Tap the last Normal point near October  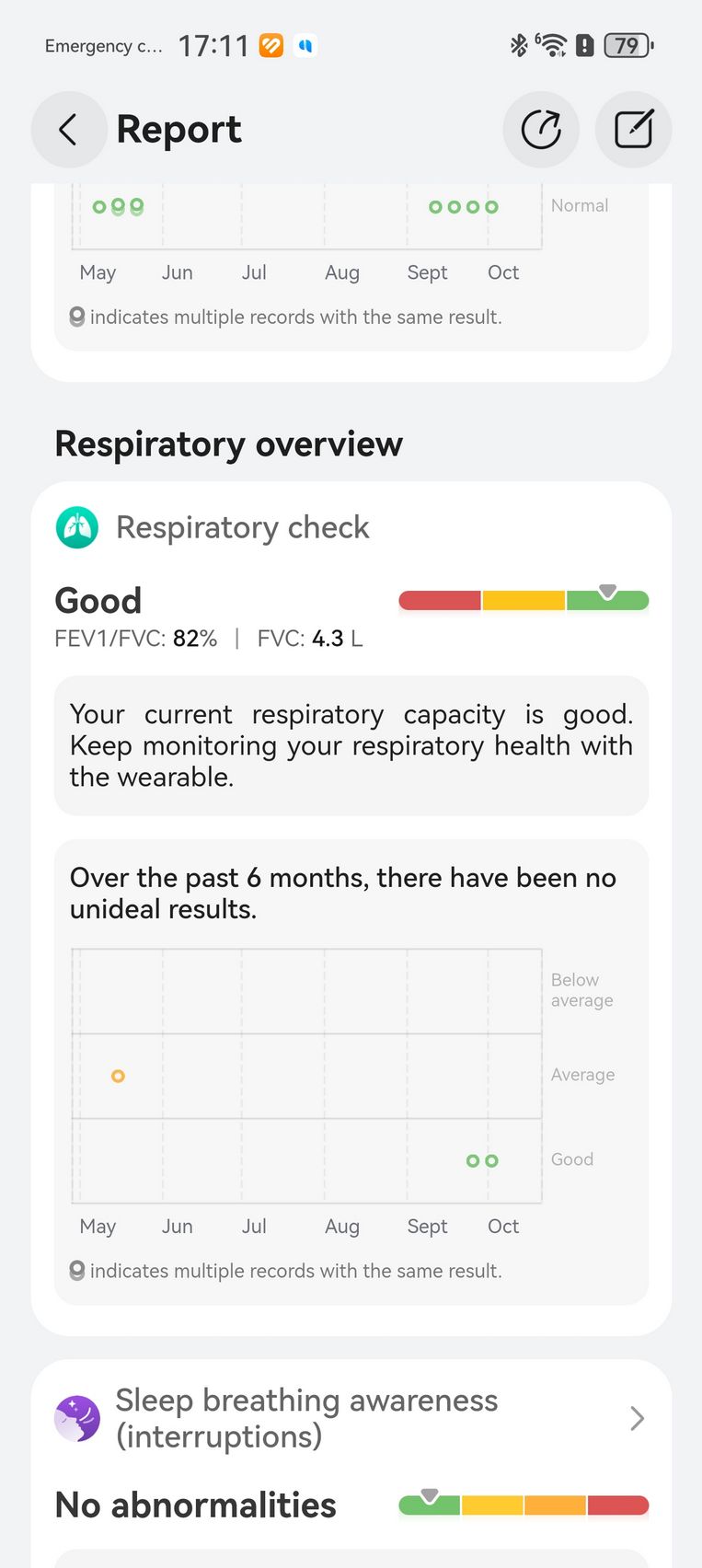[x=492, y=207]
